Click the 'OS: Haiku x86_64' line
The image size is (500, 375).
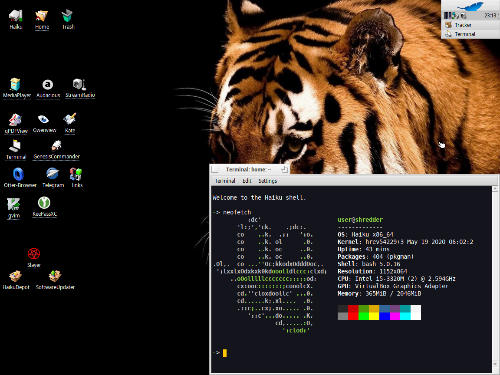tap(366, 235)
